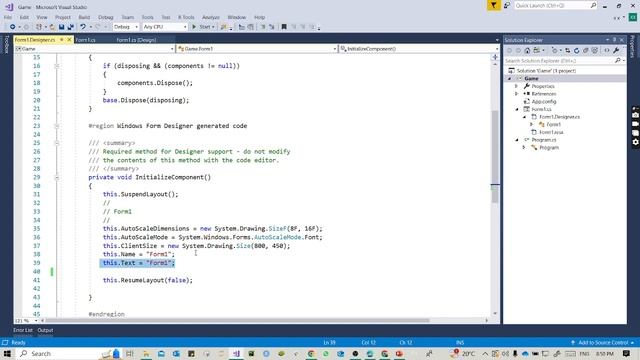Select Solution 'Game' root node
This screenshot has width=640, height=360.
546,71
